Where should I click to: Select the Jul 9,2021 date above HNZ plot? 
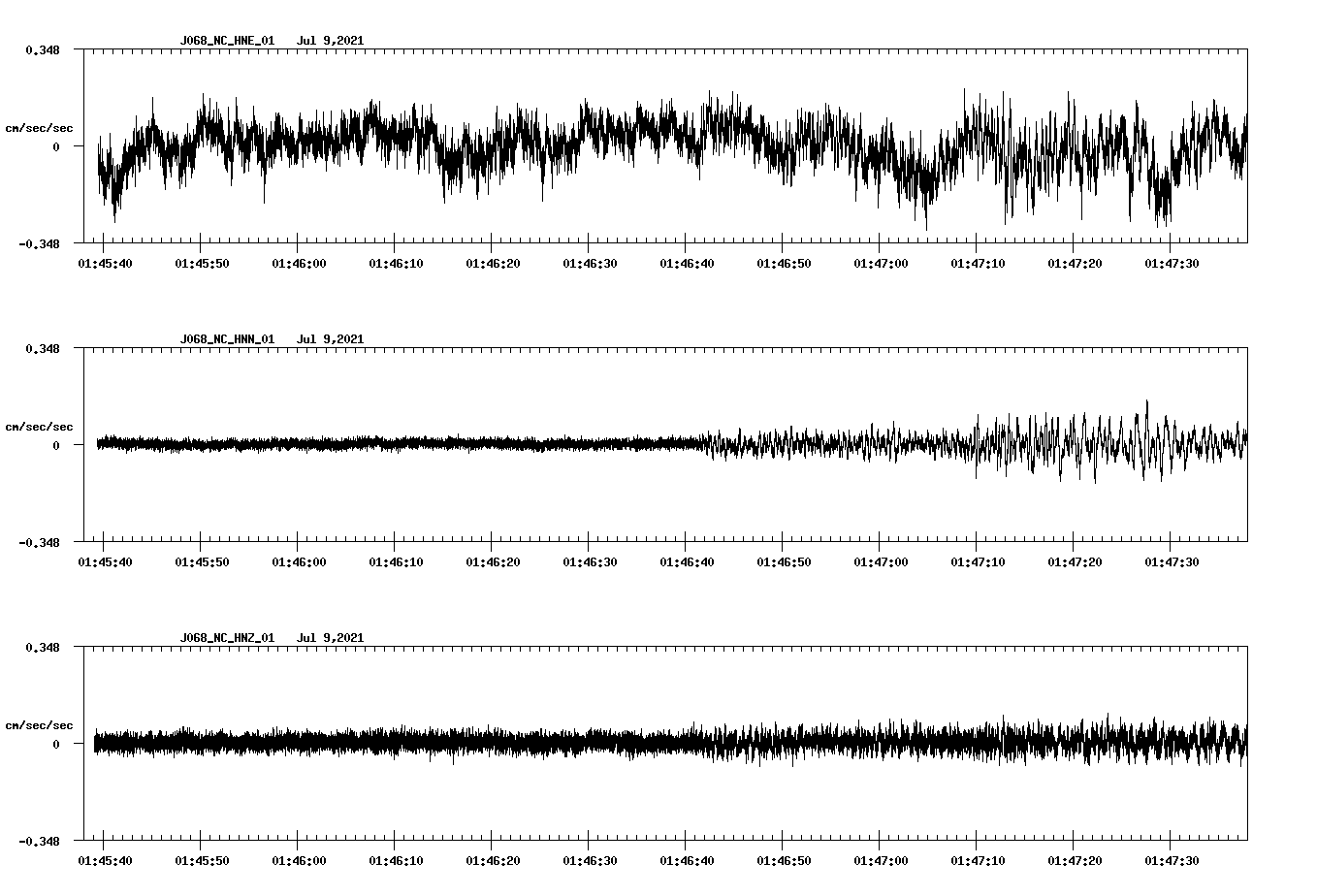coord(330,638)
